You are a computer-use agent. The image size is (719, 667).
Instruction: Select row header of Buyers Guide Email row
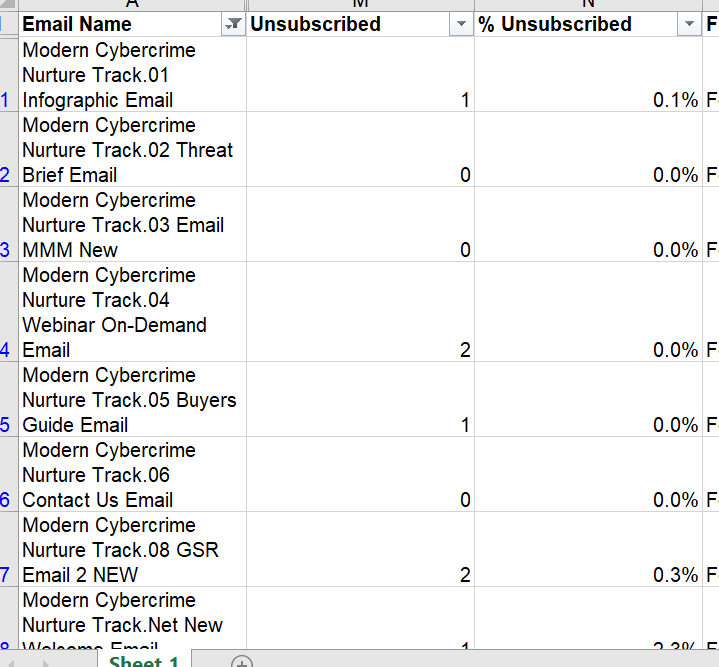pyautogui.click(x=9, y=399)
